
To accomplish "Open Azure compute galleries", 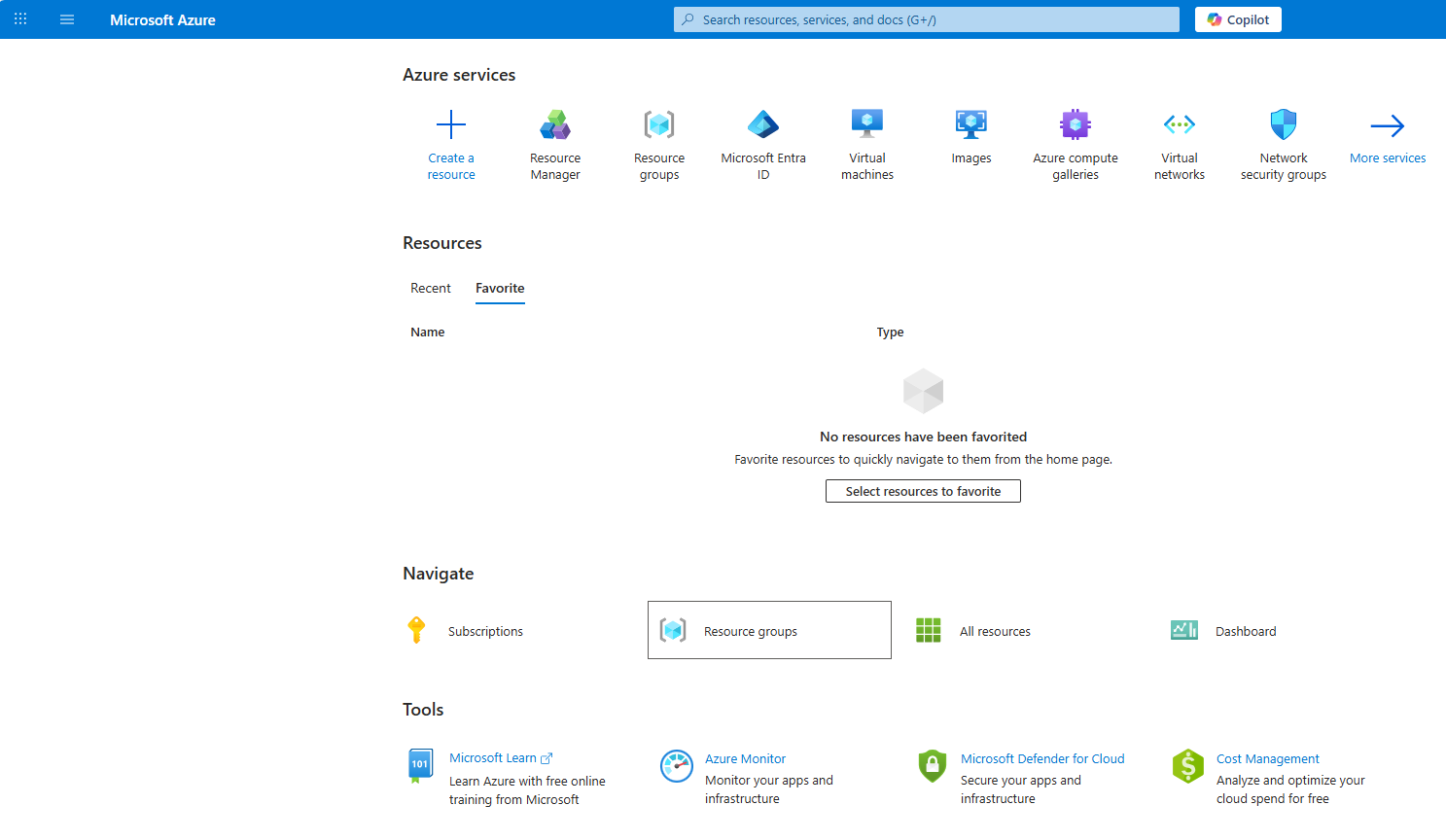I will pos(1075,124).
